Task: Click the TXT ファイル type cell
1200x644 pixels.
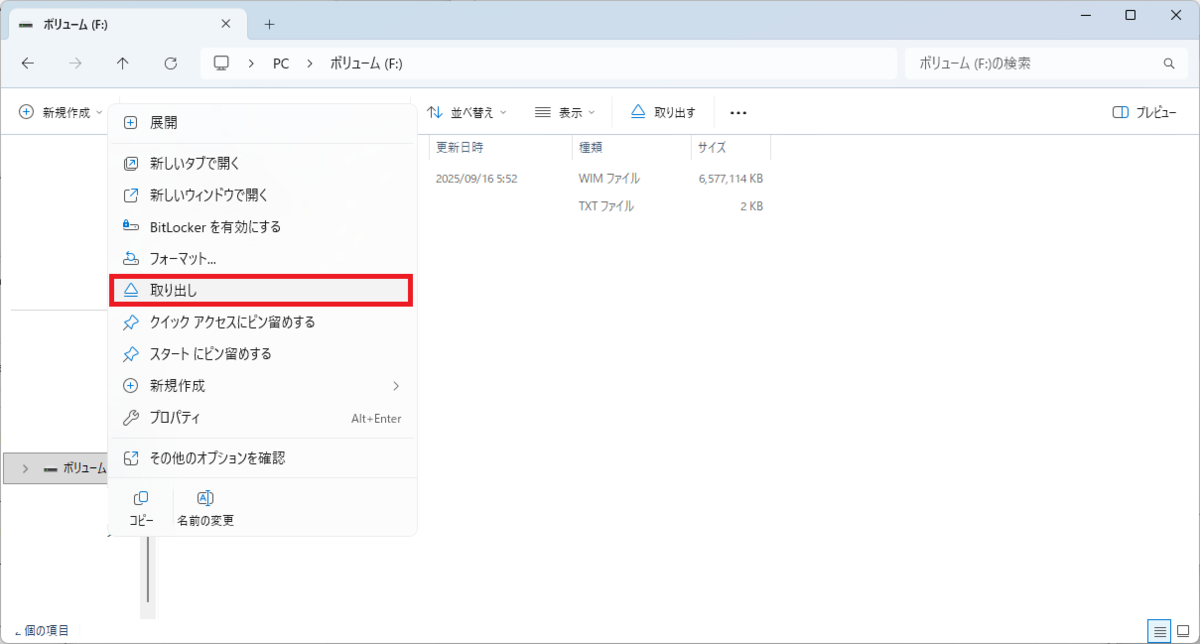Action: 606,206
